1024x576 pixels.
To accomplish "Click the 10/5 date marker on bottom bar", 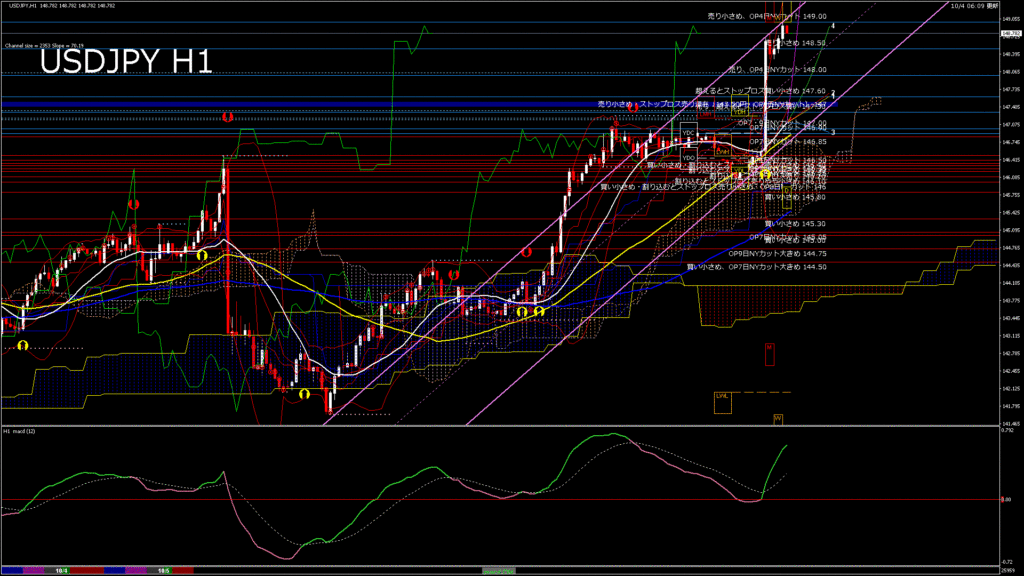I will (162, 570).
